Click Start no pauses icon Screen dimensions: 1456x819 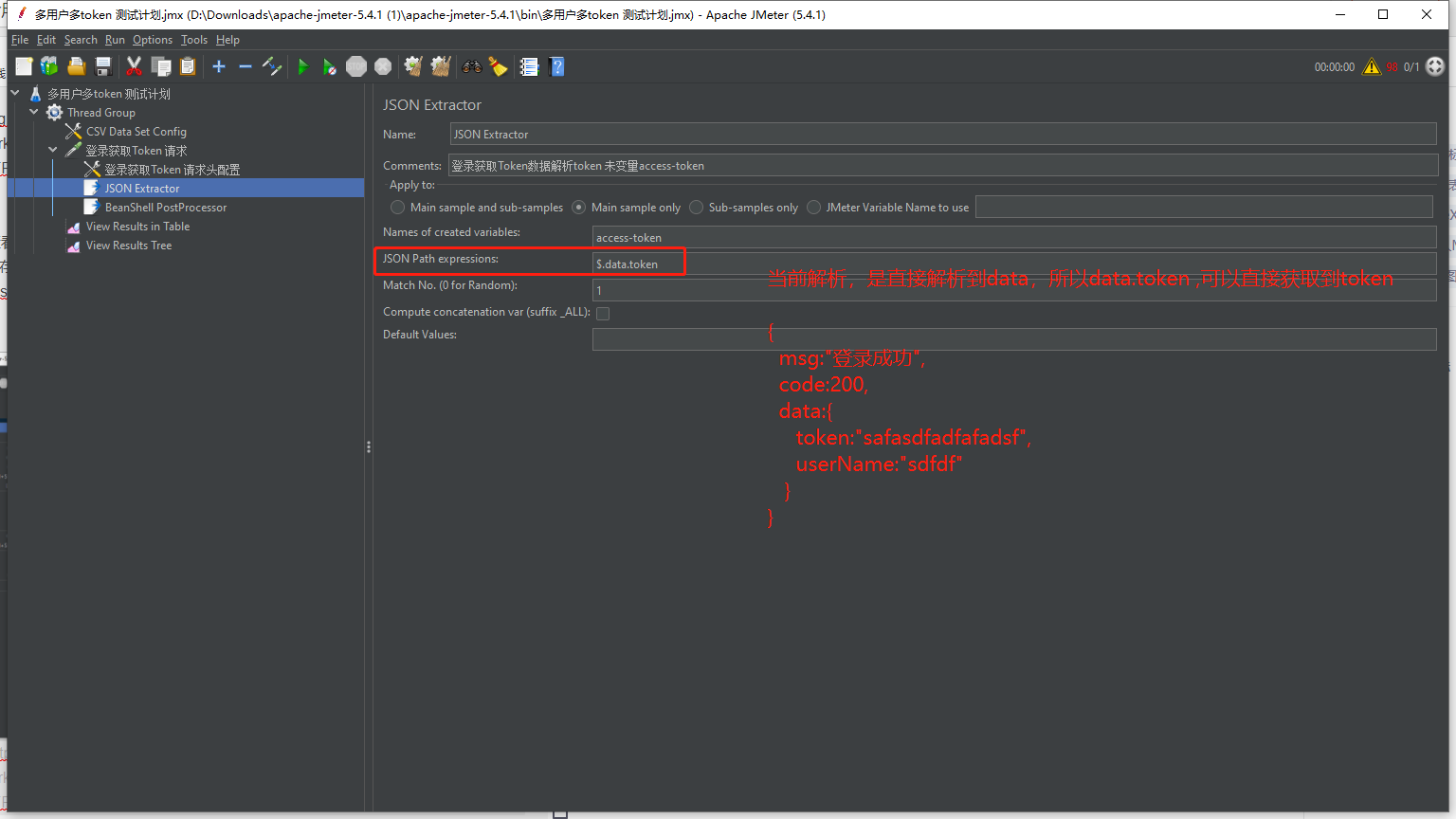pyautogui.click(x=329, y=66)
